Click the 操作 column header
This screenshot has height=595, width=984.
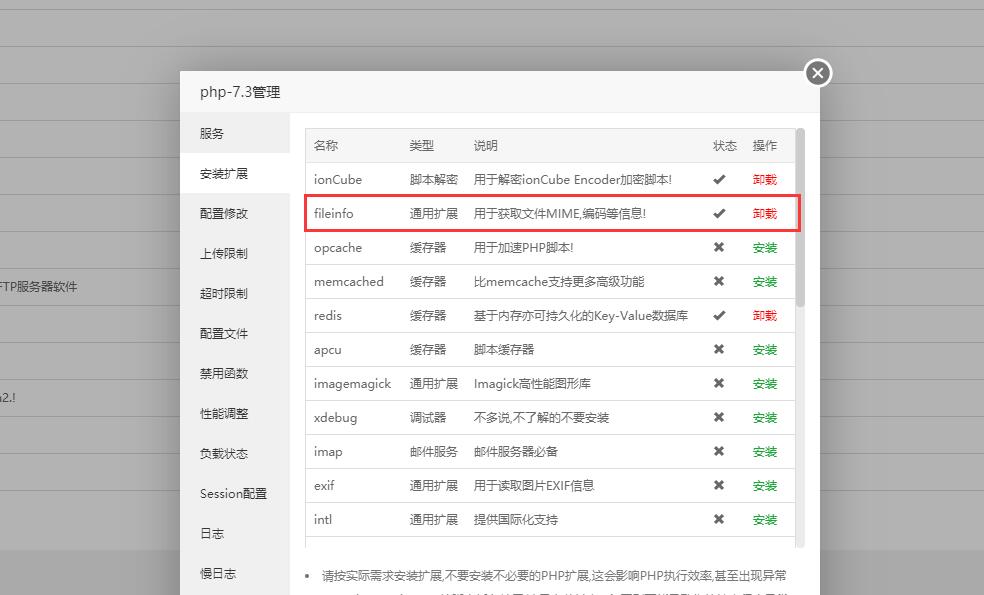pyautogui.click(x=764, y=146)
